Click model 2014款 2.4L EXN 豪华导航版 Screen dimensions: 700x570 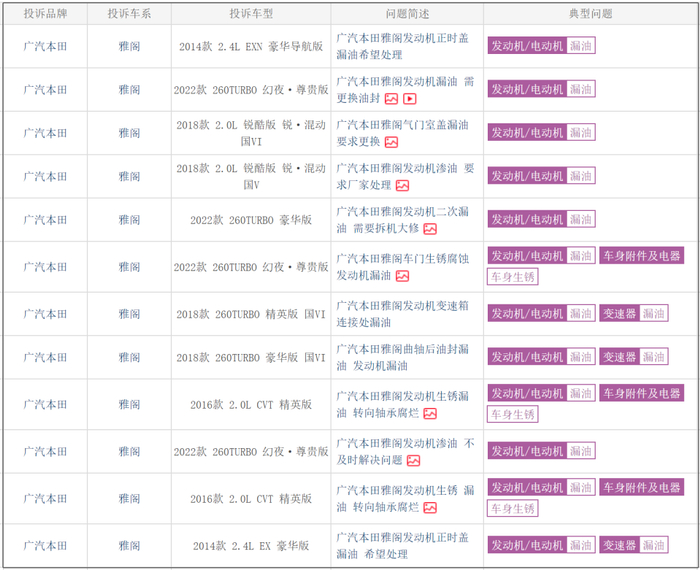tap(251, 46)
